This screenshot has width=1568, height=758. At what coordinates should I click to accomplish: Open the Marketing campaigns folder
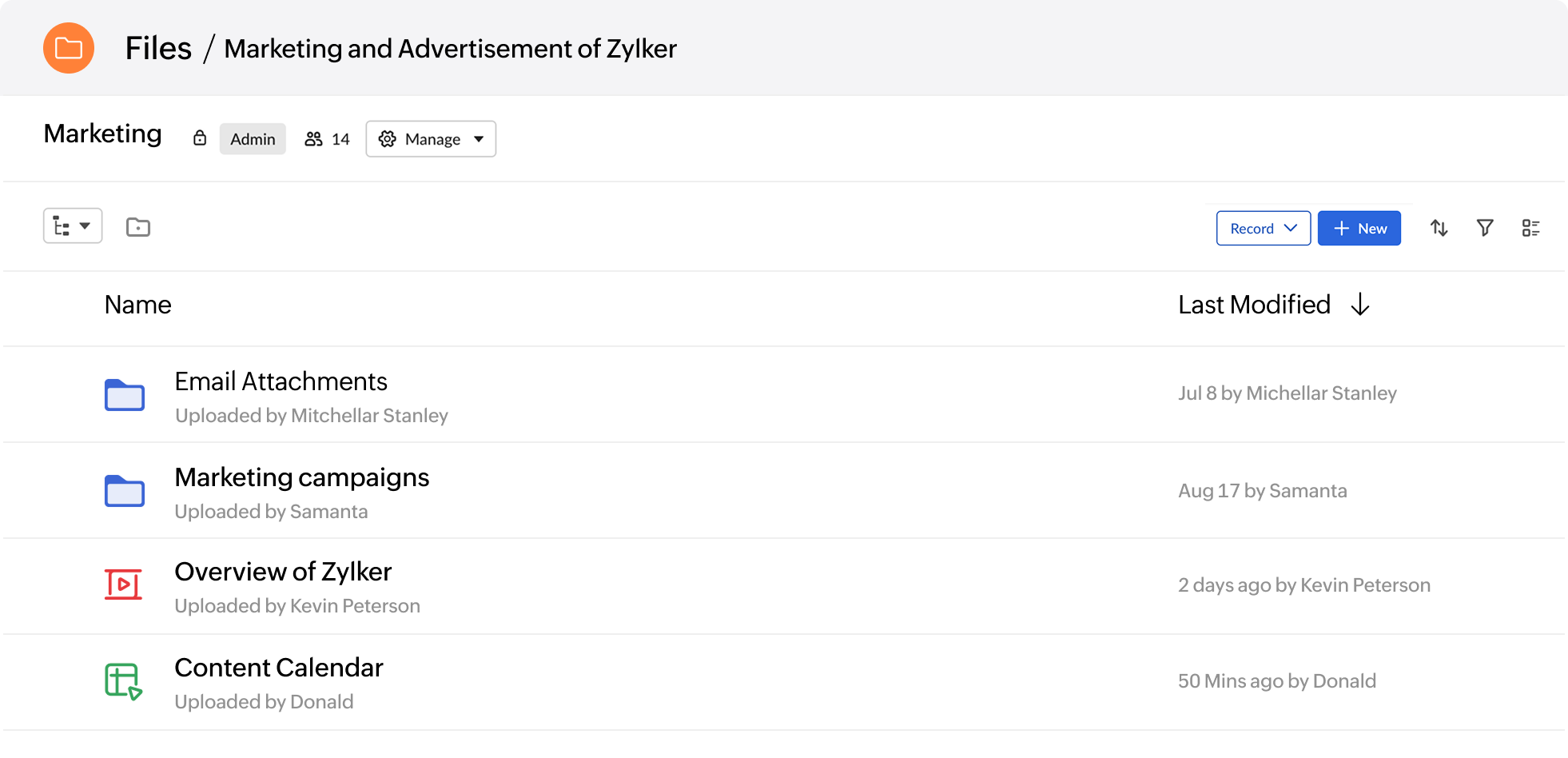pos(302,478)
